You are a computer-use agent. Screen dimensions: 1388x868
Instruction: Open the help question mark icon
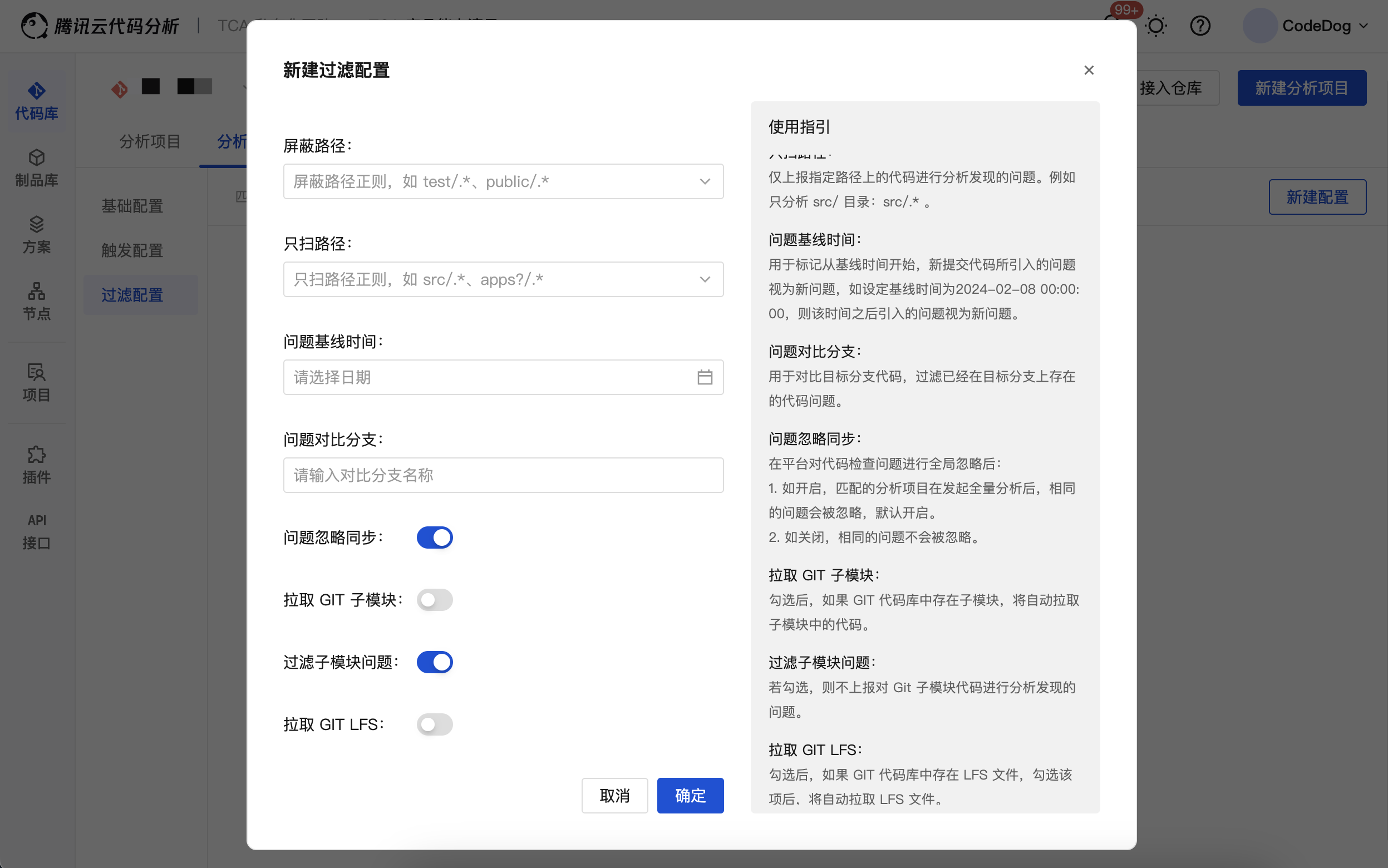(x=1200, y=26)
